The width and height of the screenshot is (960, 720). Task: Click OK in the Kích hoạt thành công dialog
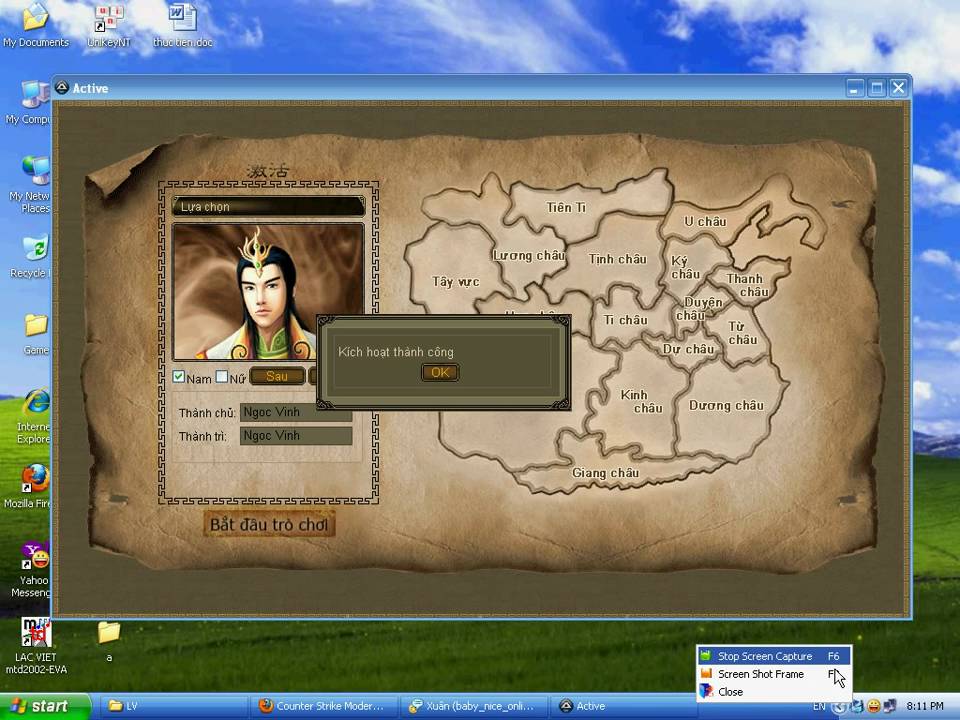[440, 372]
